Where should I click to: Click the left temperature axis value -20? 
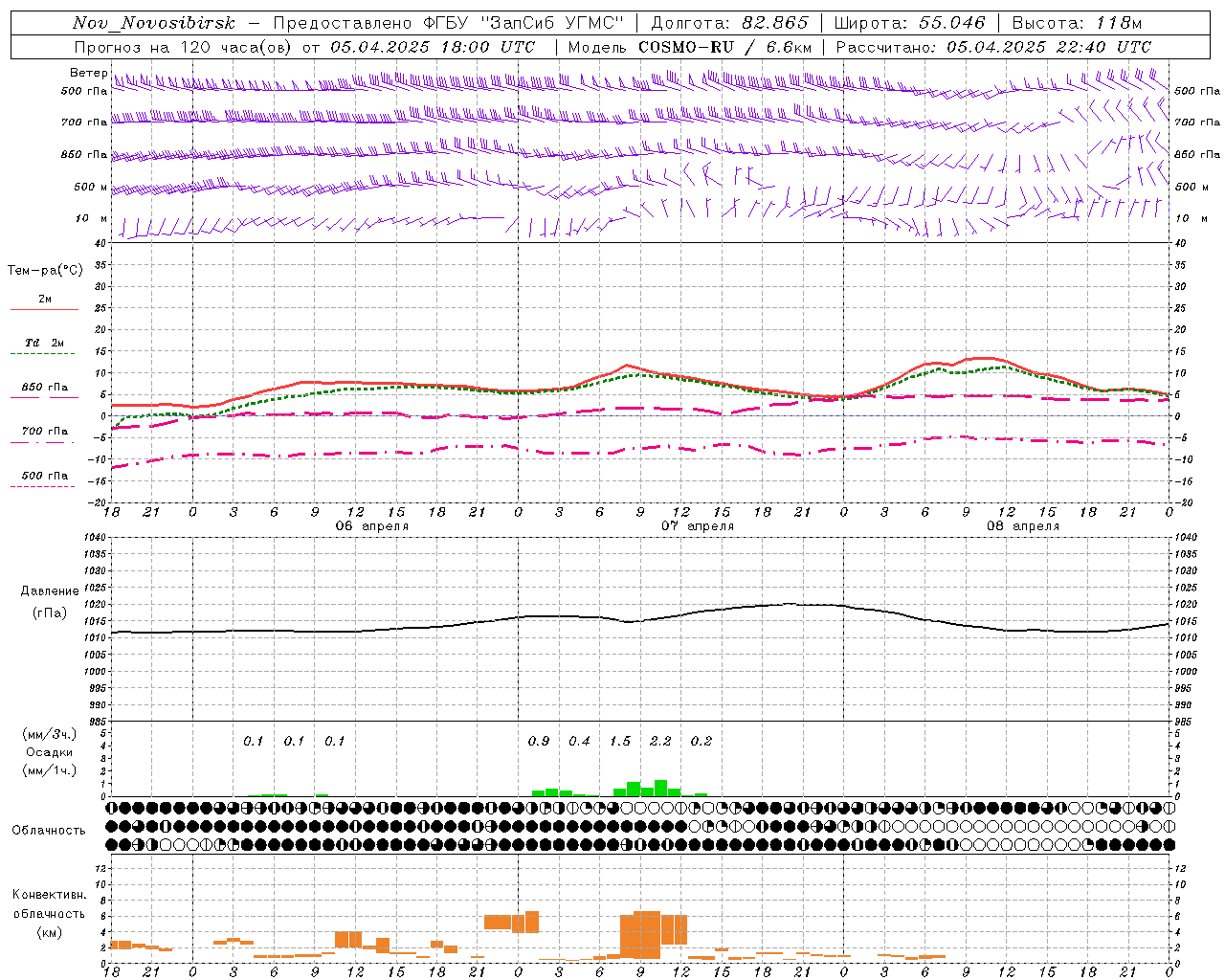[x=97, y=502]
